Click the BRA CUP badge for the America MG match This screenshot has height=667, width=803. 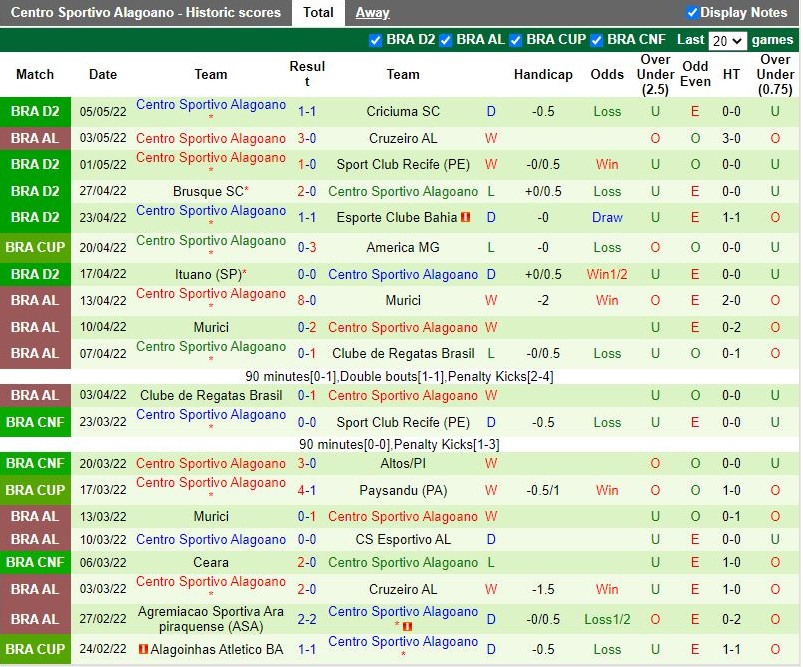click(35, 246)
